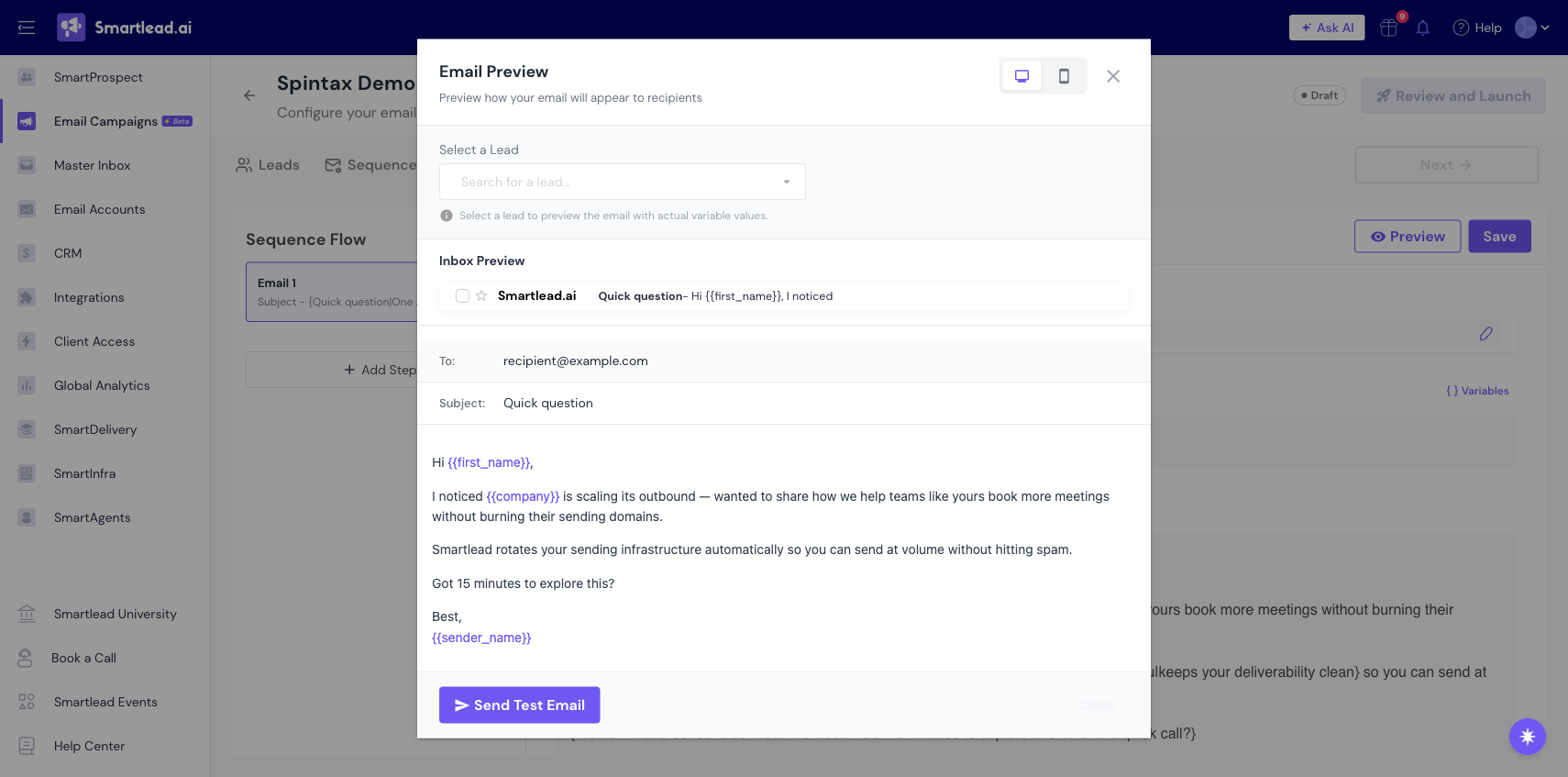Open the Search for a lead dropdown

(623, 182)
